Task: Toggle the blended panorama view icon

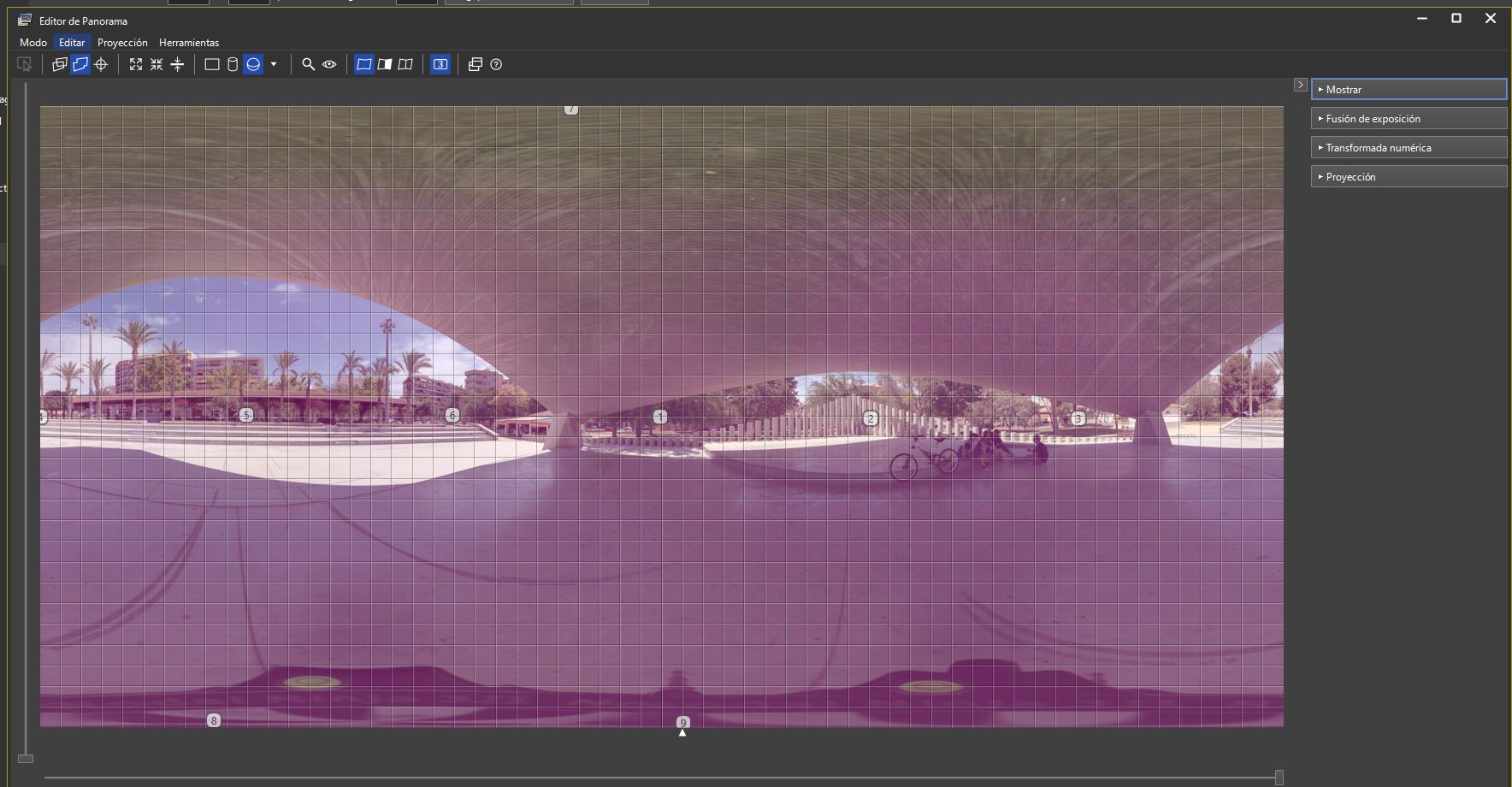Action: tap(385, 64)
